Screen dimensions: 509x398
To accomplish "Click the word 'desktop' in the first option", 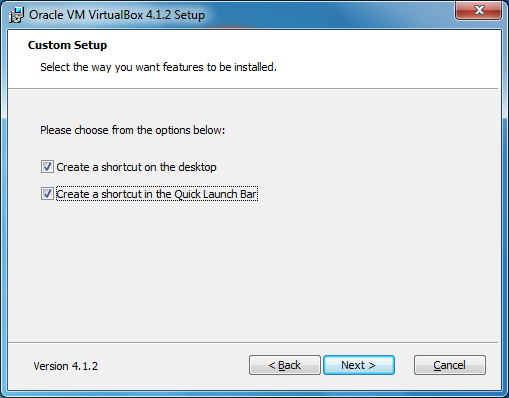I will [x=197, y=167].
